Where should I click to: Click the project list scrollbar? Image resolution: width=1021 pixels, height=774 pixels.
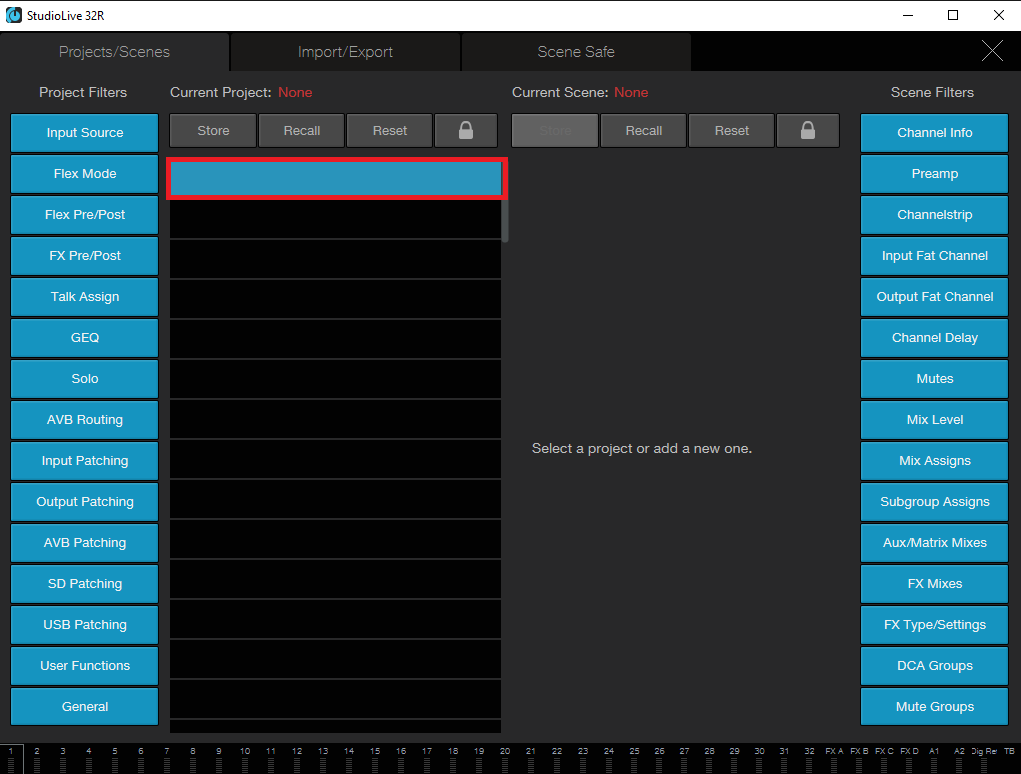tap(505, 221)
